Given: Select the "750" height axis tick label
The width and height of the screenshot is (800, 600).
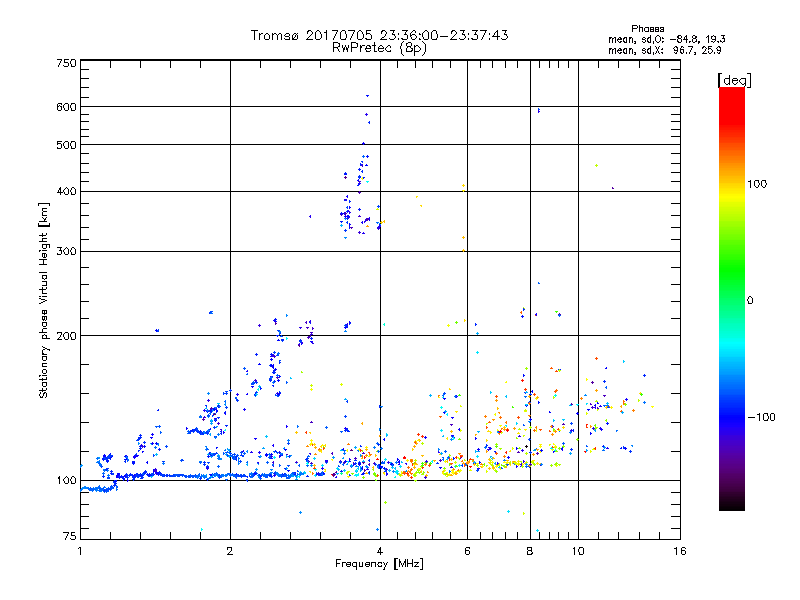Looking at the screenshot, I should 67,63.
